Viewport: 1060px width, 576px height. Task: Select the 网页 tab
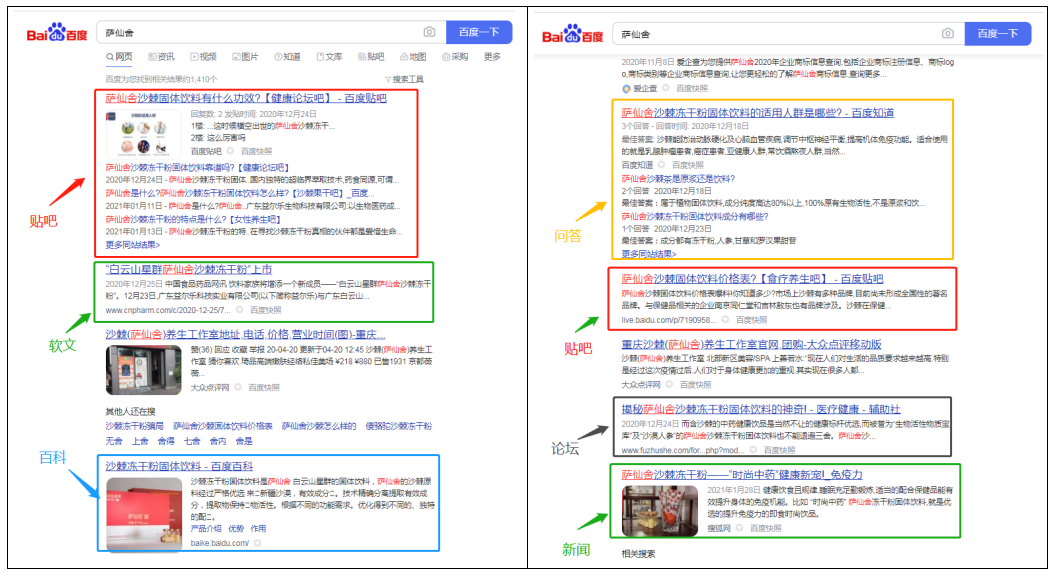[119, 57]
